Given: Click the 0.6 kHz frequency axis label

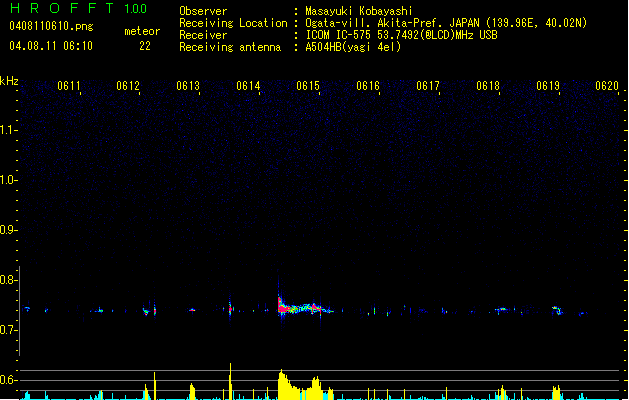Looking at the screenshot, I should (x=8, y=380).
